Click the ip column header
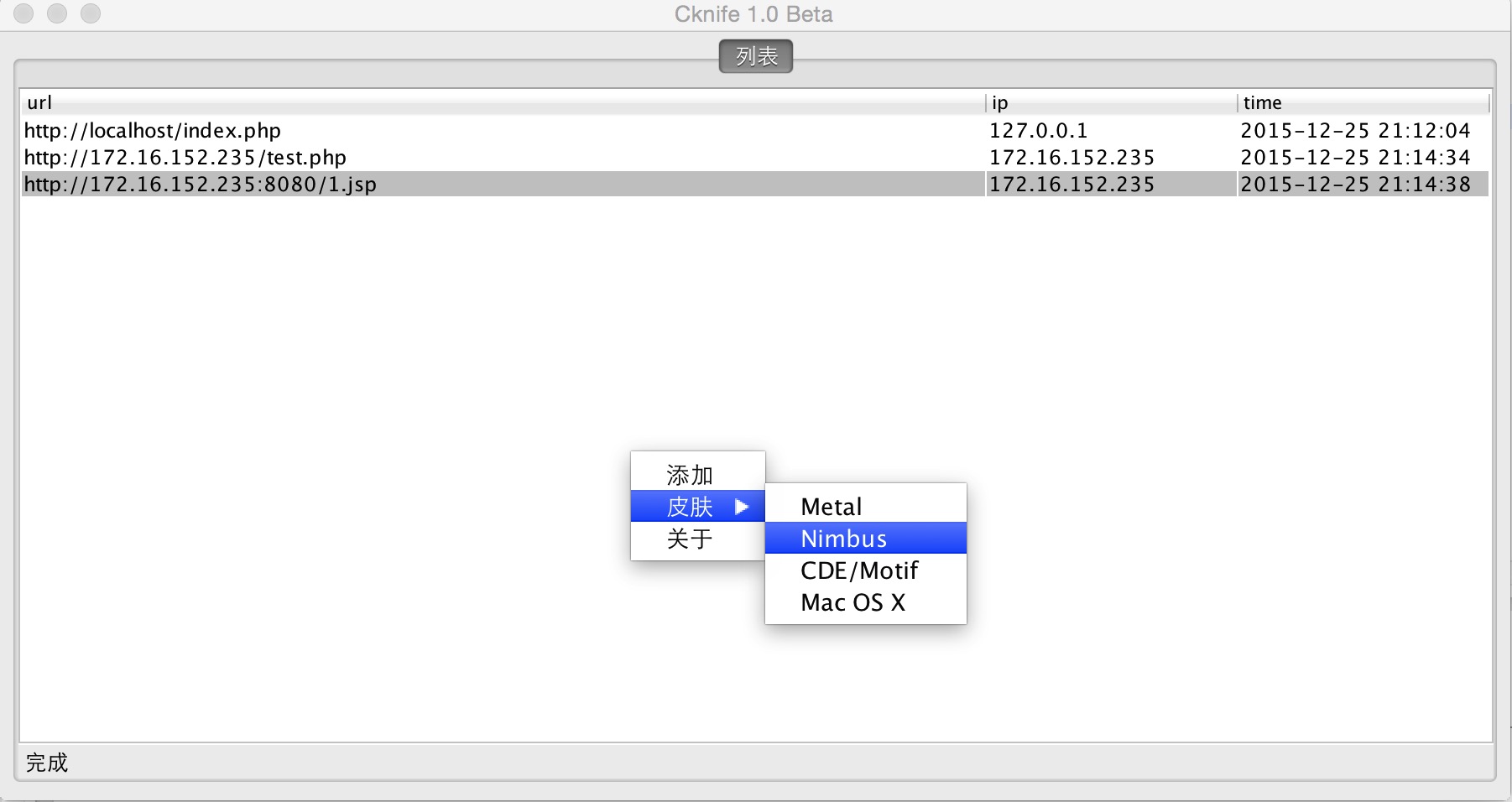 pos(999,102)
